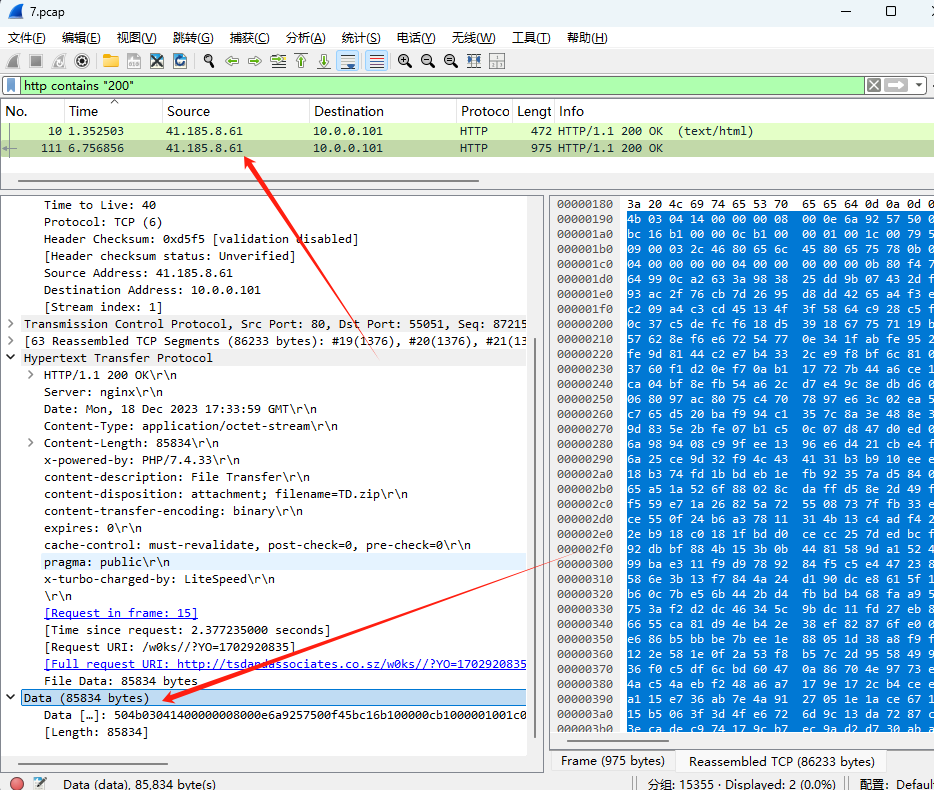Reset the text zoom to normal size
The image size is (934, 790).
(x=451, y=61)
